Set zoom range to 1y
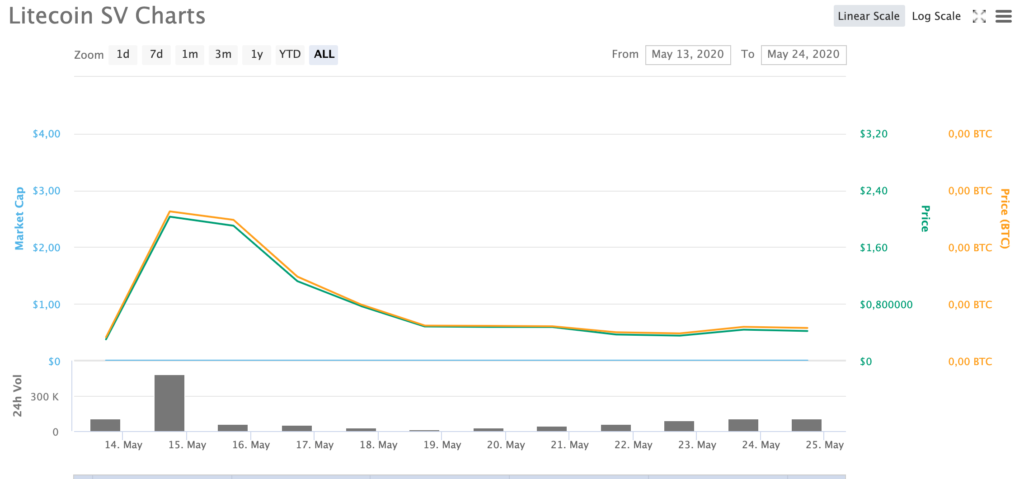The height and width of the screenshot is (479, 1024). pyautogui.click(x=257, y=54)
